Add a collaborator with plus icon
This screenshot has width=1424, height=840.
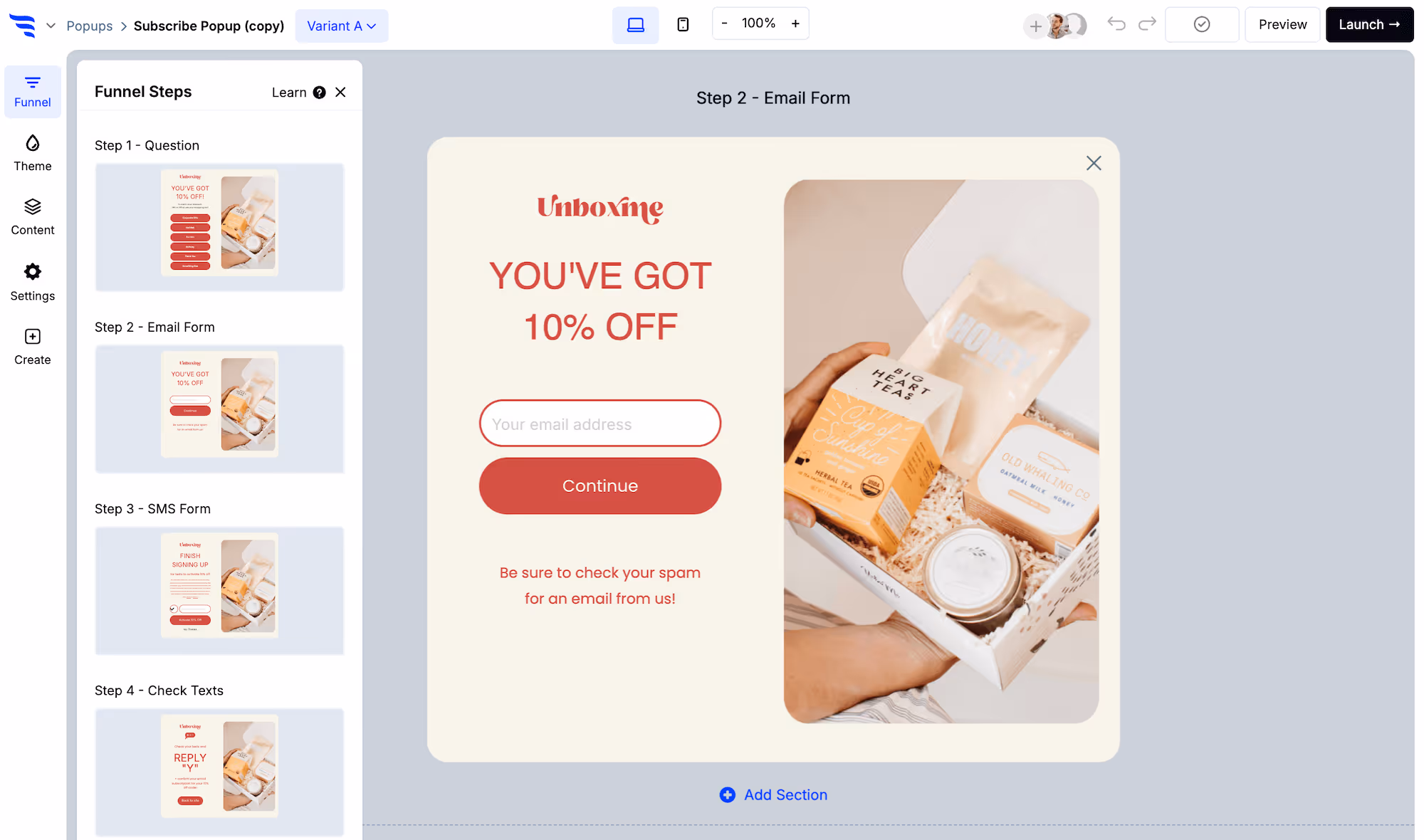(x=1035, y=26)
